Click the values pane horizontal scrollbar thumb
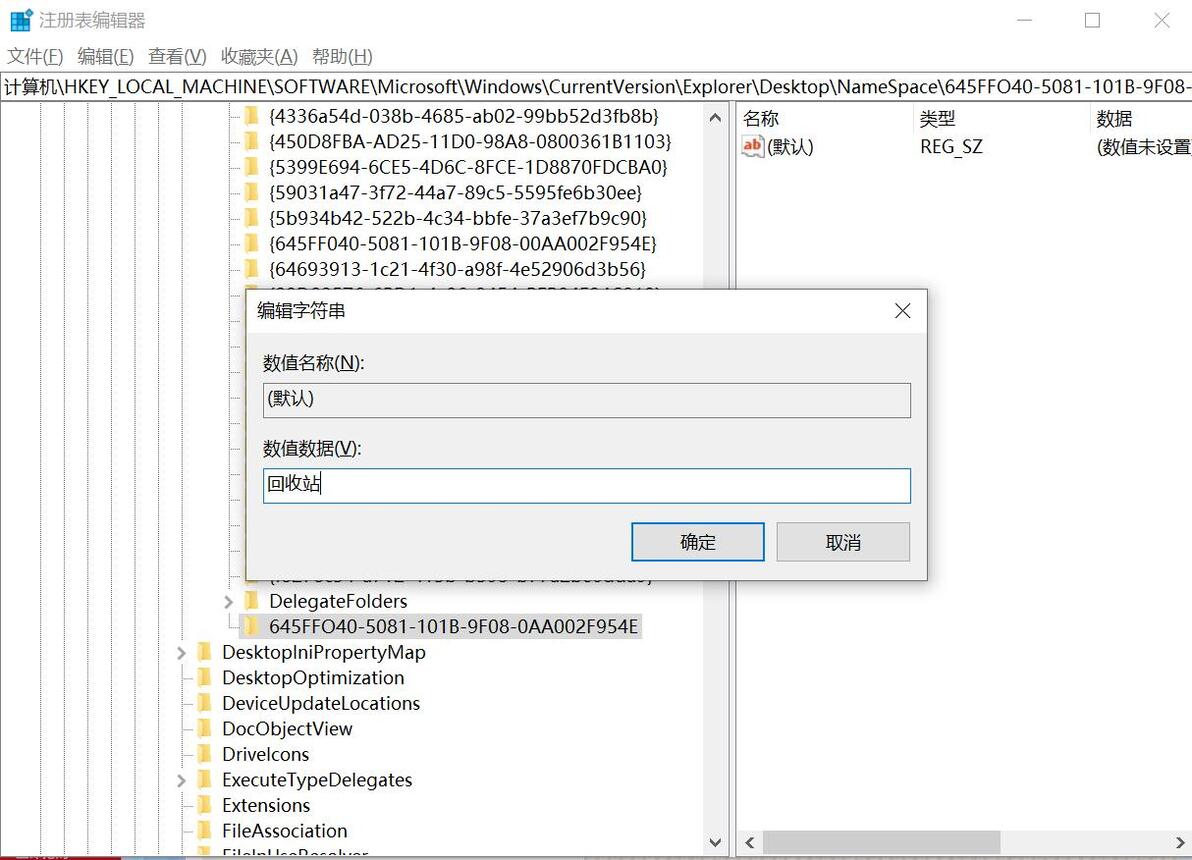This screenshot has width=1192, height=860. [882, 843]
